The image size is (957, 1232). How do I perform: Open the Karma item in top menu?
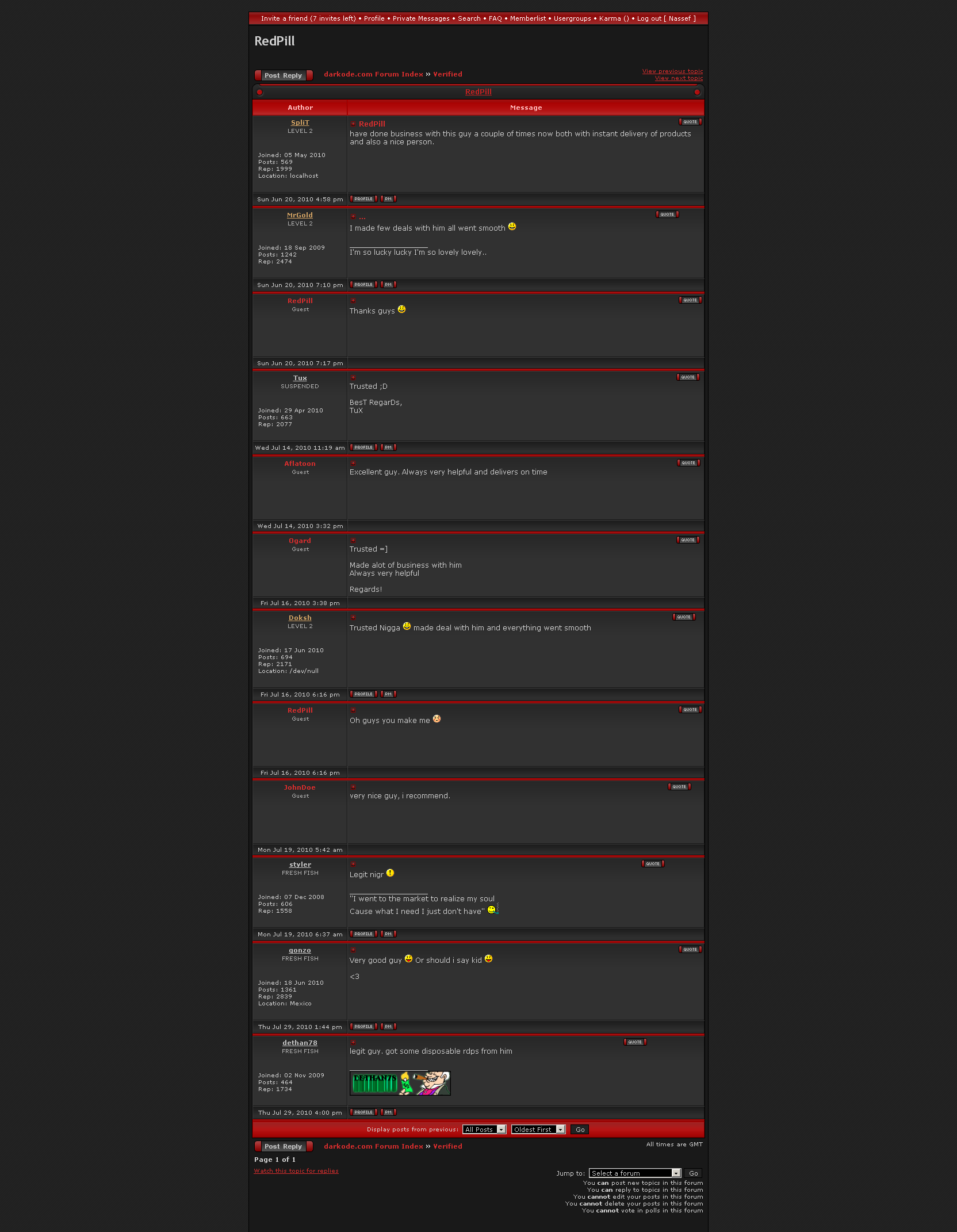click(614, 18)
